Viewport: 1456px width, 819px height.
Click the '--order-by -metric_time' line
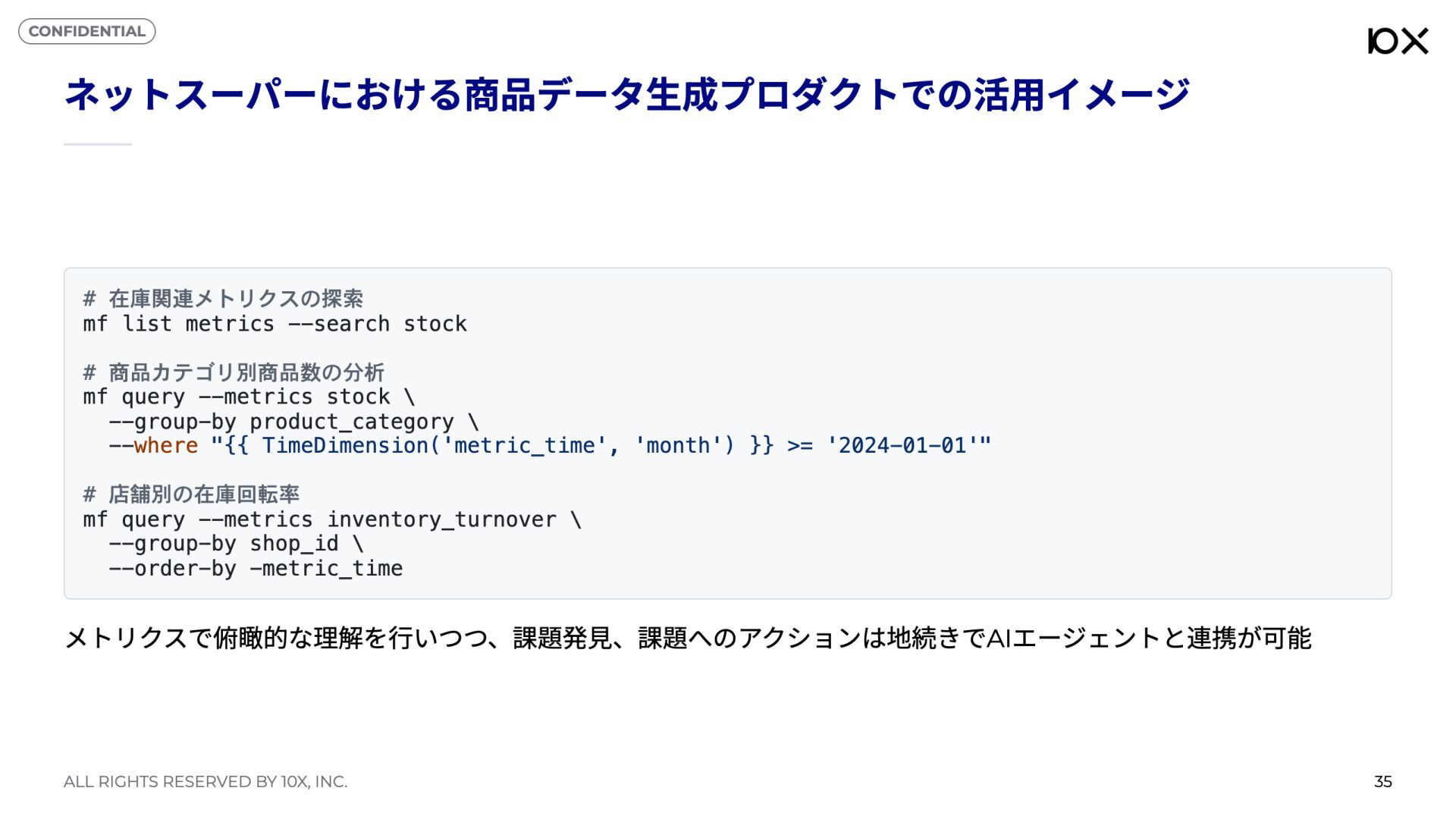pyautogui.click(x=255, y=568)
